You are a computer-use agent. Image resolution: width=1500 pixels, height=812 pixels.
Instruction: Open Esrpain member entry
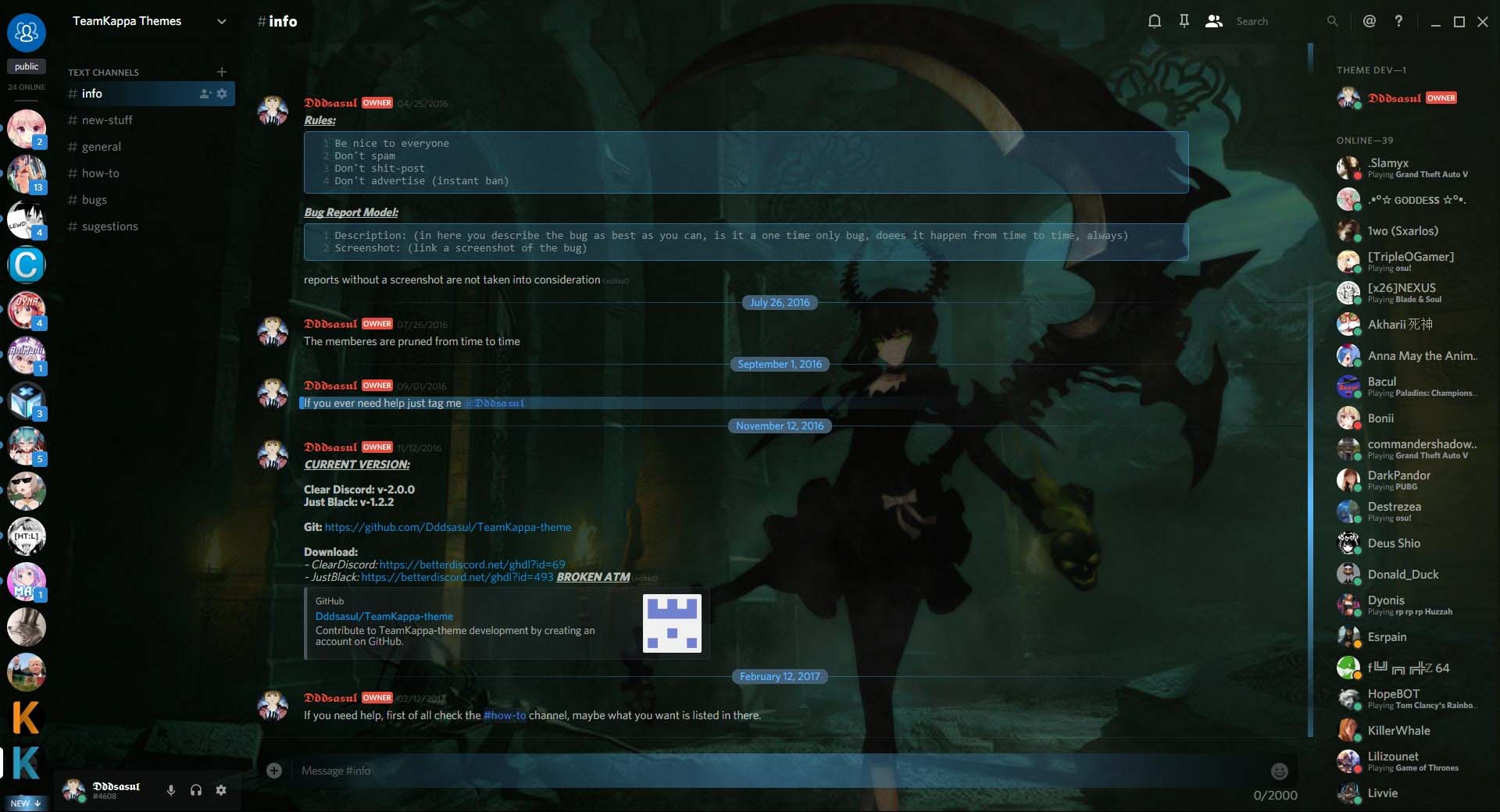coord(1406,636)
